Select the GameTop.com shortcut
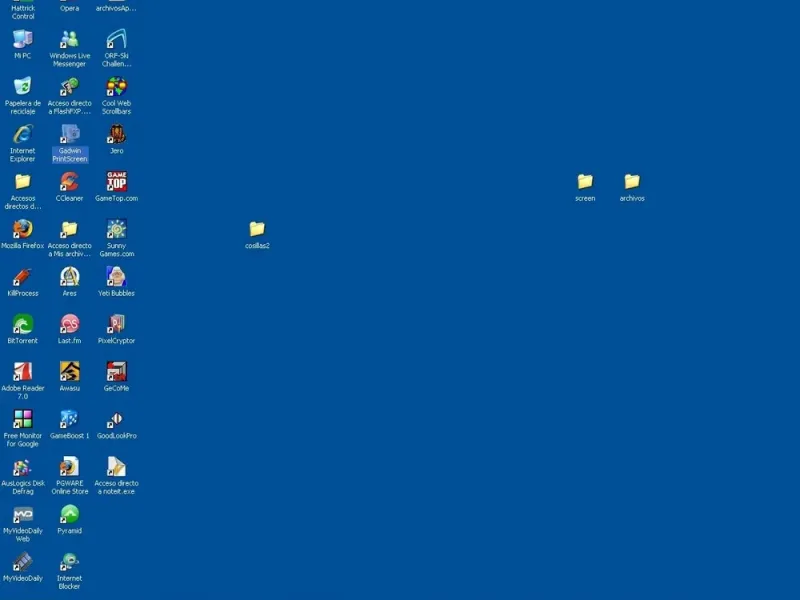The height and width of the screenshot is (600, 800). [116, 182]
